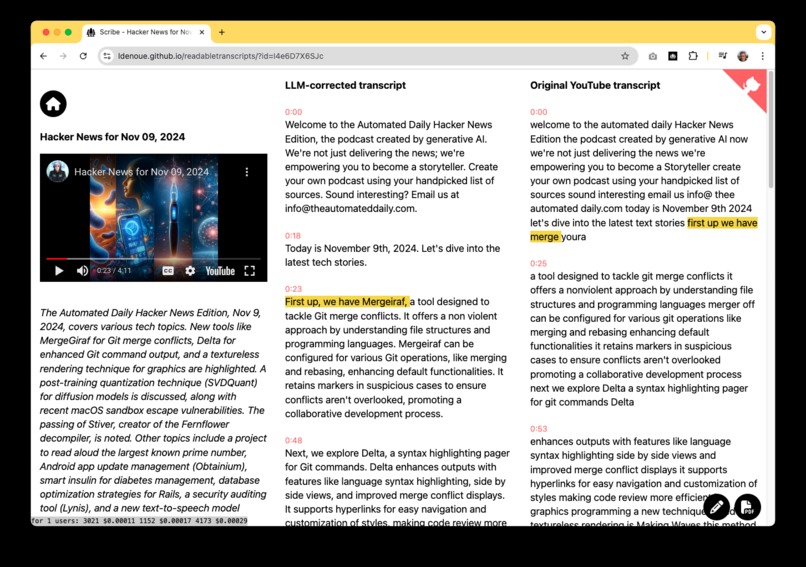
Task: Open the video three-dot more menu
Action: [247, 172]
